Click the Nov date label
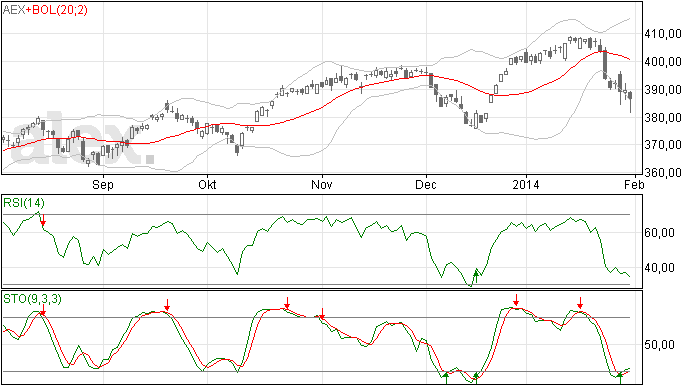The height and width of the screenshot is (387, 690). [322, 184]
